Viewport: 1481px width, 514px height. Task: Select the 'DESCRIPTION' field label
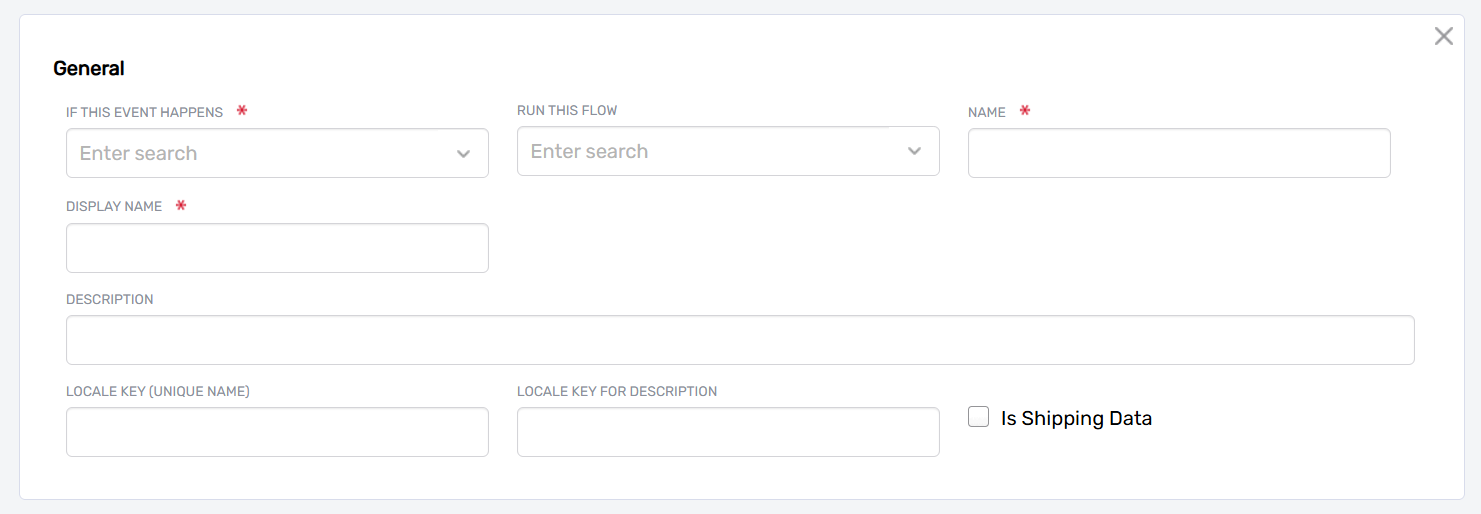click(110, 299)
